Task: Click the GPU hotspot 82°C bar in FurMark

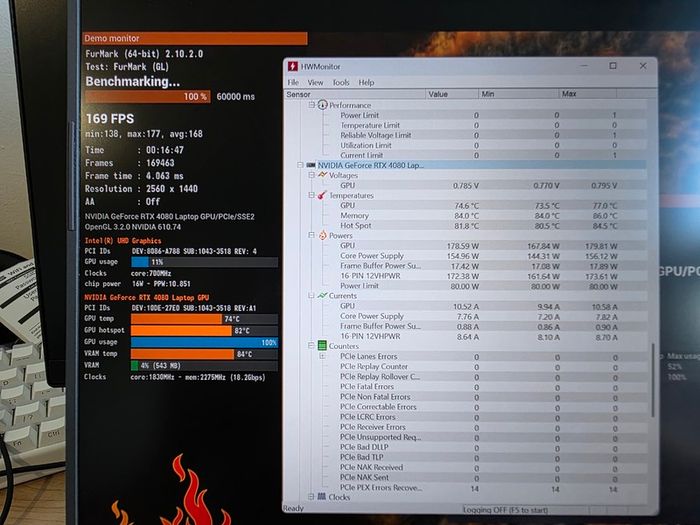Action: [204, 330]
